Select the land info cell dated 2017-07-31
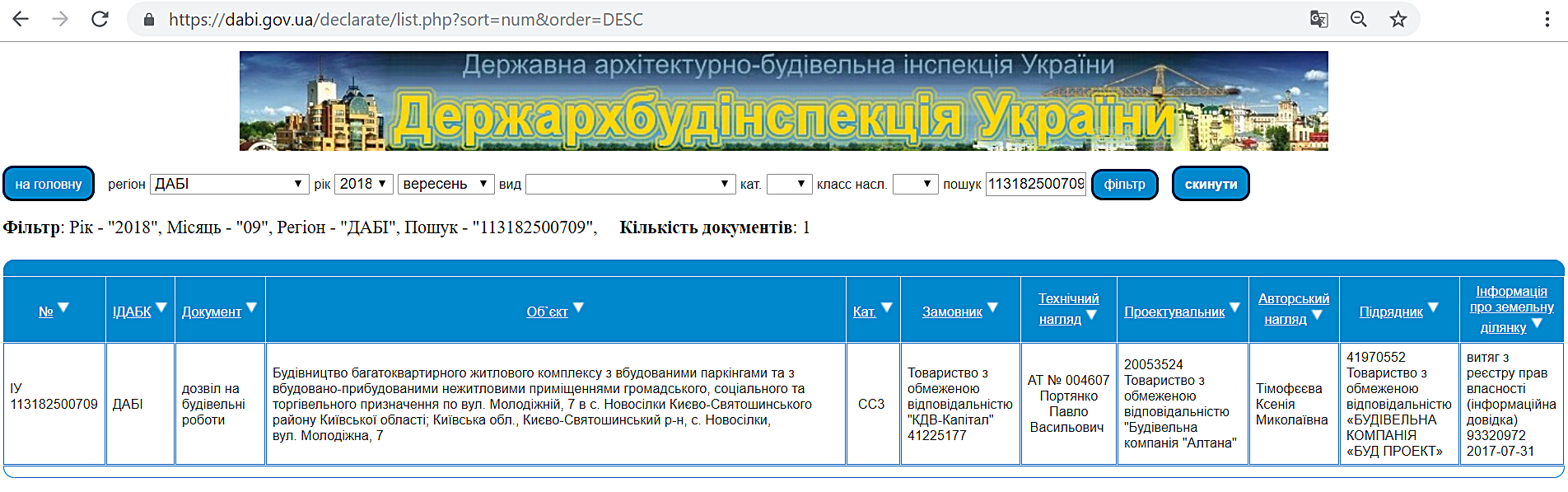 click(x=1512, y=404)
